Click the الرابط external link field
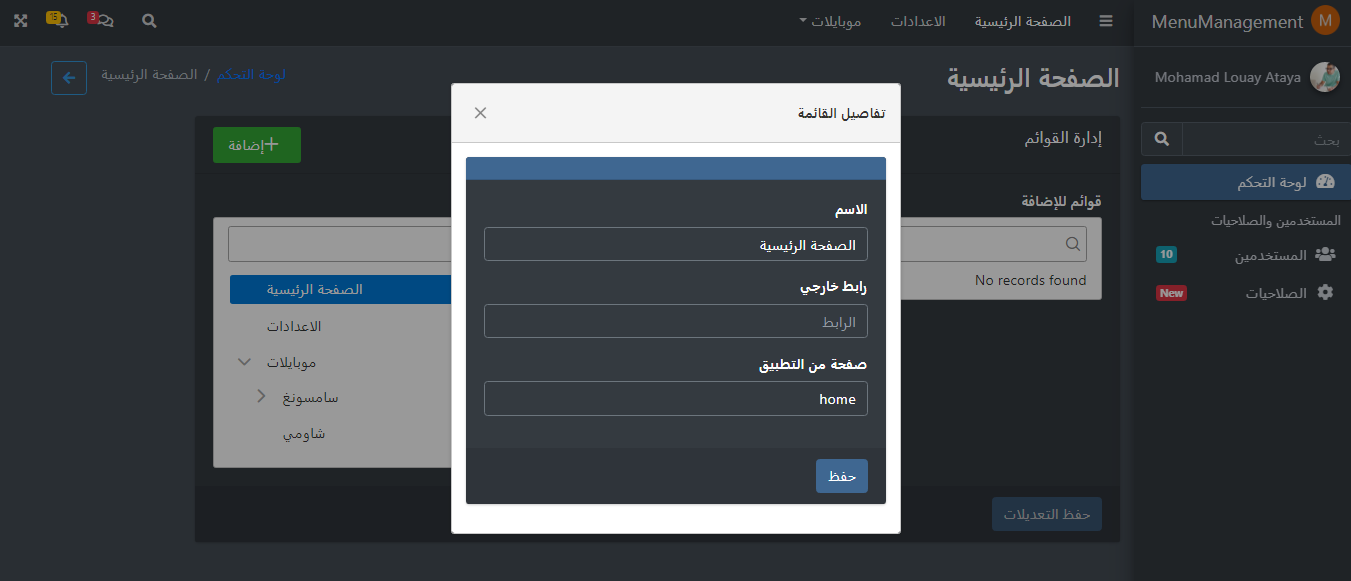The image size is (1351, 581). [x=676, y=322]
